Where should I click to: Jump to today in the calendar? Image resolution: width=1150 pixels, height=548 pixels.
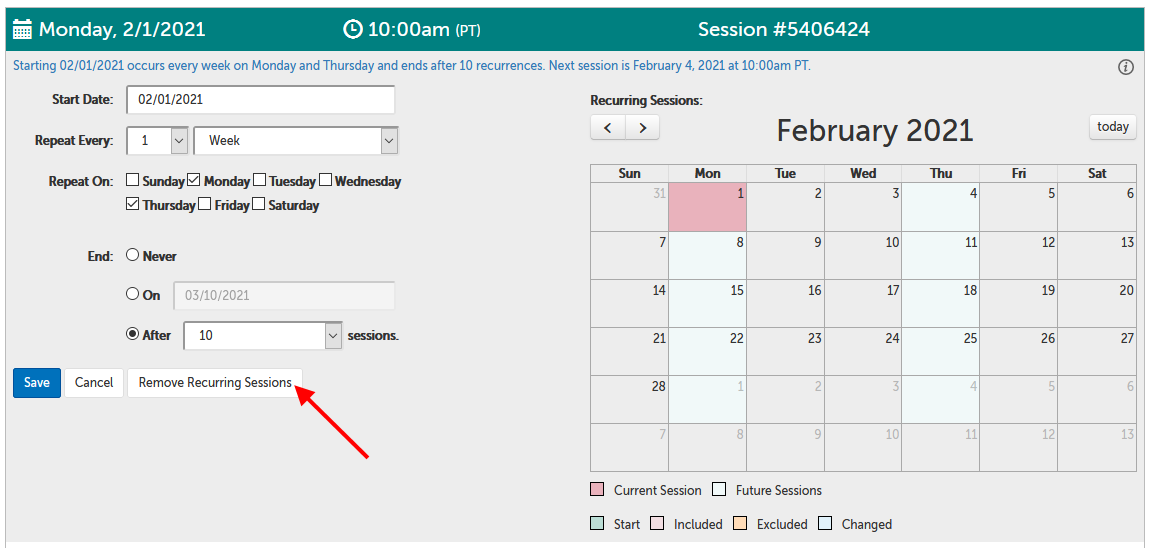[x=1112, y=127]
